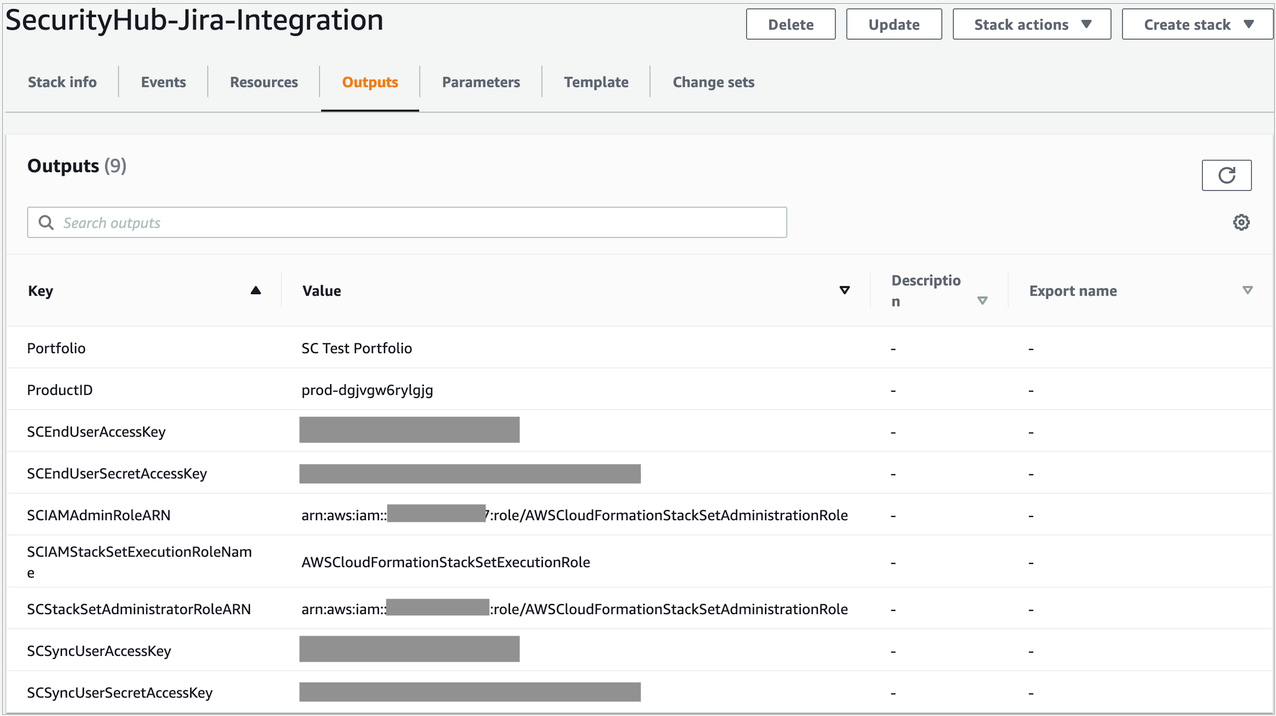Toggle filtering on the Description column
This screenshot has height=716, width=1276.
click(x=982, y=299)
